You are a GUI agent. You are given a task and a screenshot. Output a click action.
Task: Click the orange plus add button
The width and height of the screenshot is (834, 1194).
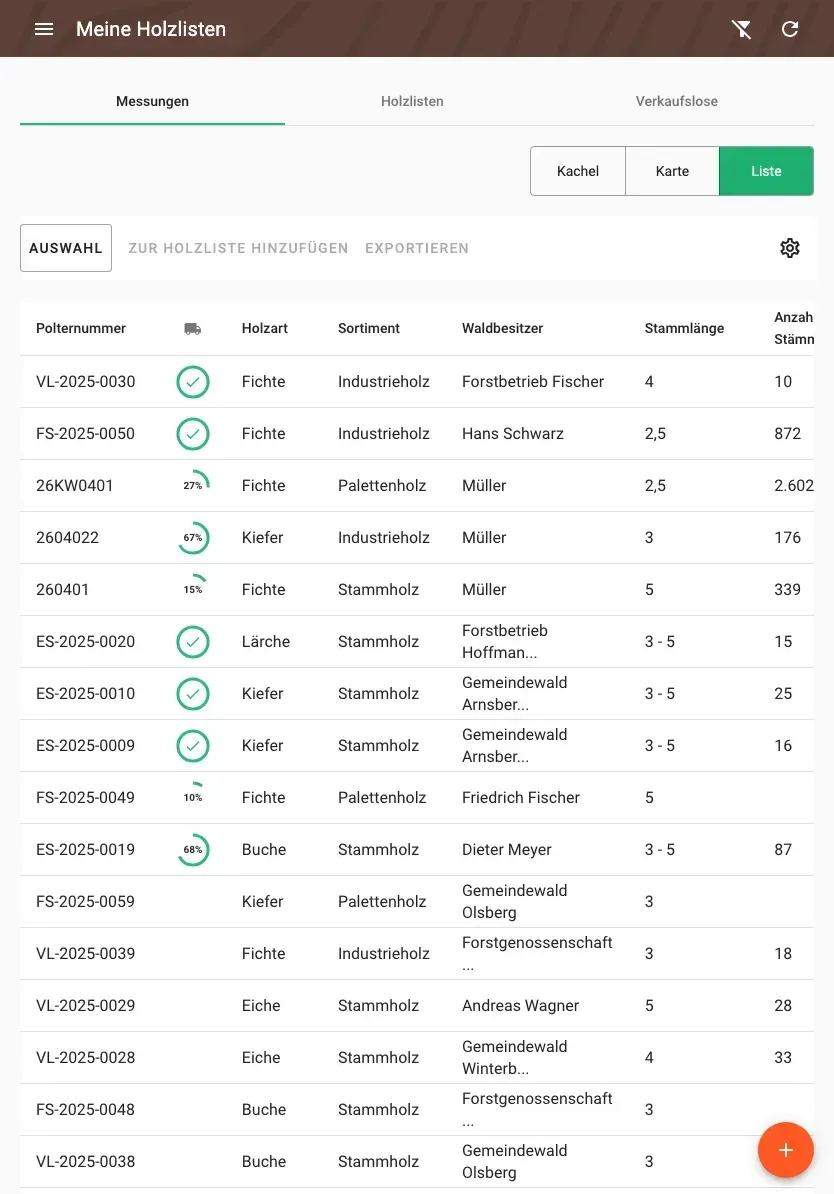(785, 1150)
